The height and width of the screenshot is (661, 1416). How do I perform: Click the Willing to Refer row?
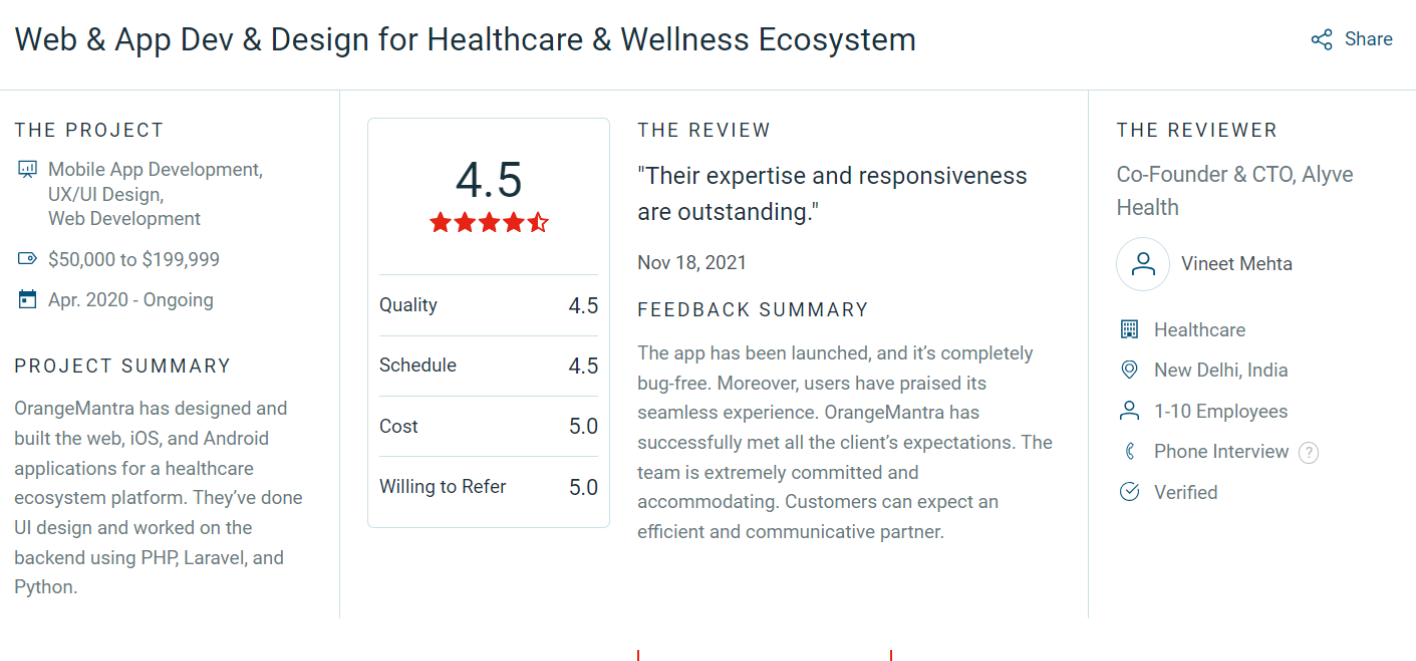[488, 487]
